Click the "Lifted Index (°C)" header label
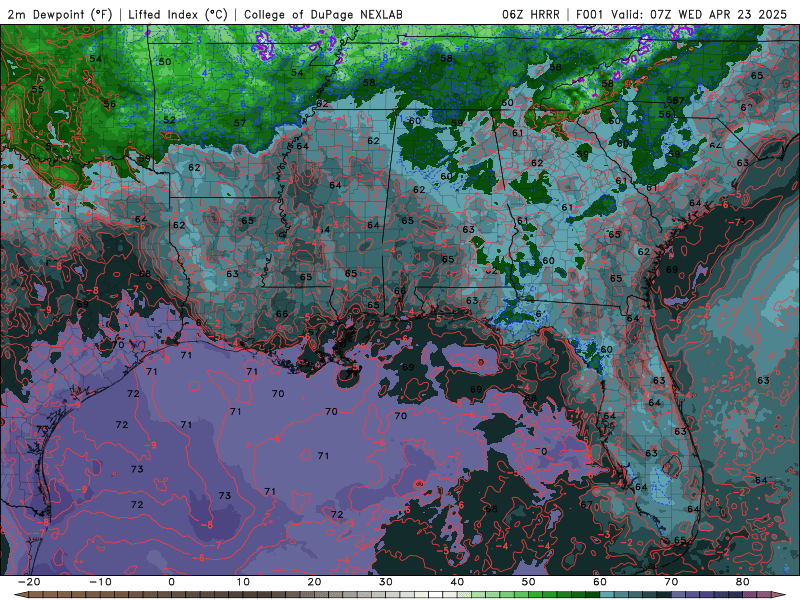The width and height of the screenshot is (800, 600). 178,14
